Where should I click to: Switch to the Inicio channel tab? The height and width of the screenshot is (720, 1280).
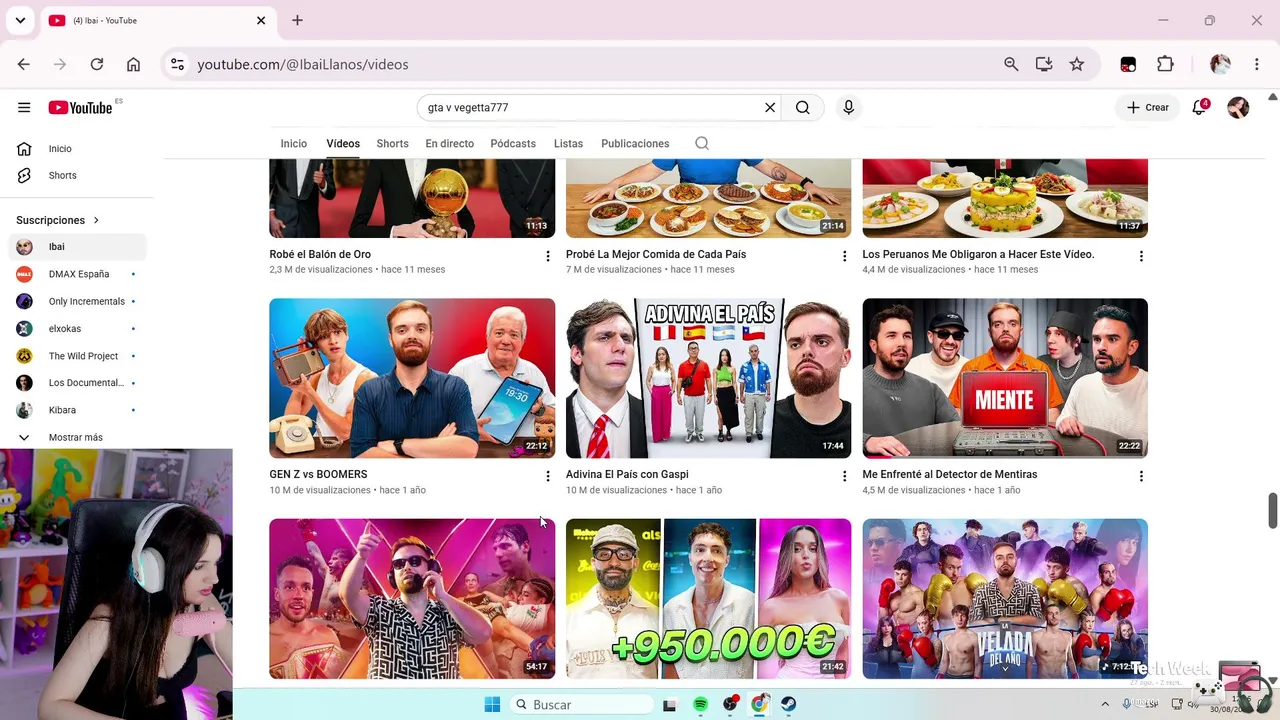pos(294,143)
